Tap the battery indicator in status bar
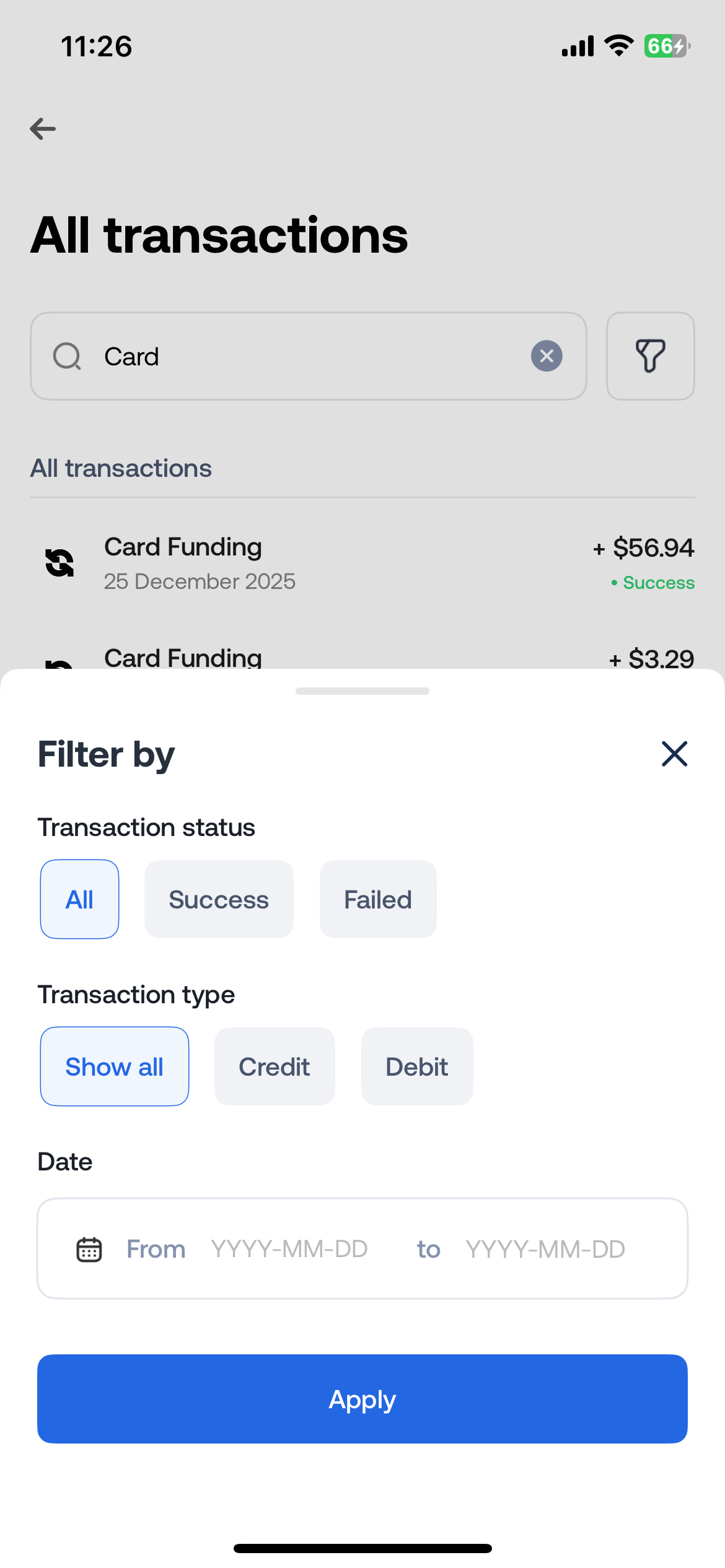The image size is (725, 1568). 667,46
